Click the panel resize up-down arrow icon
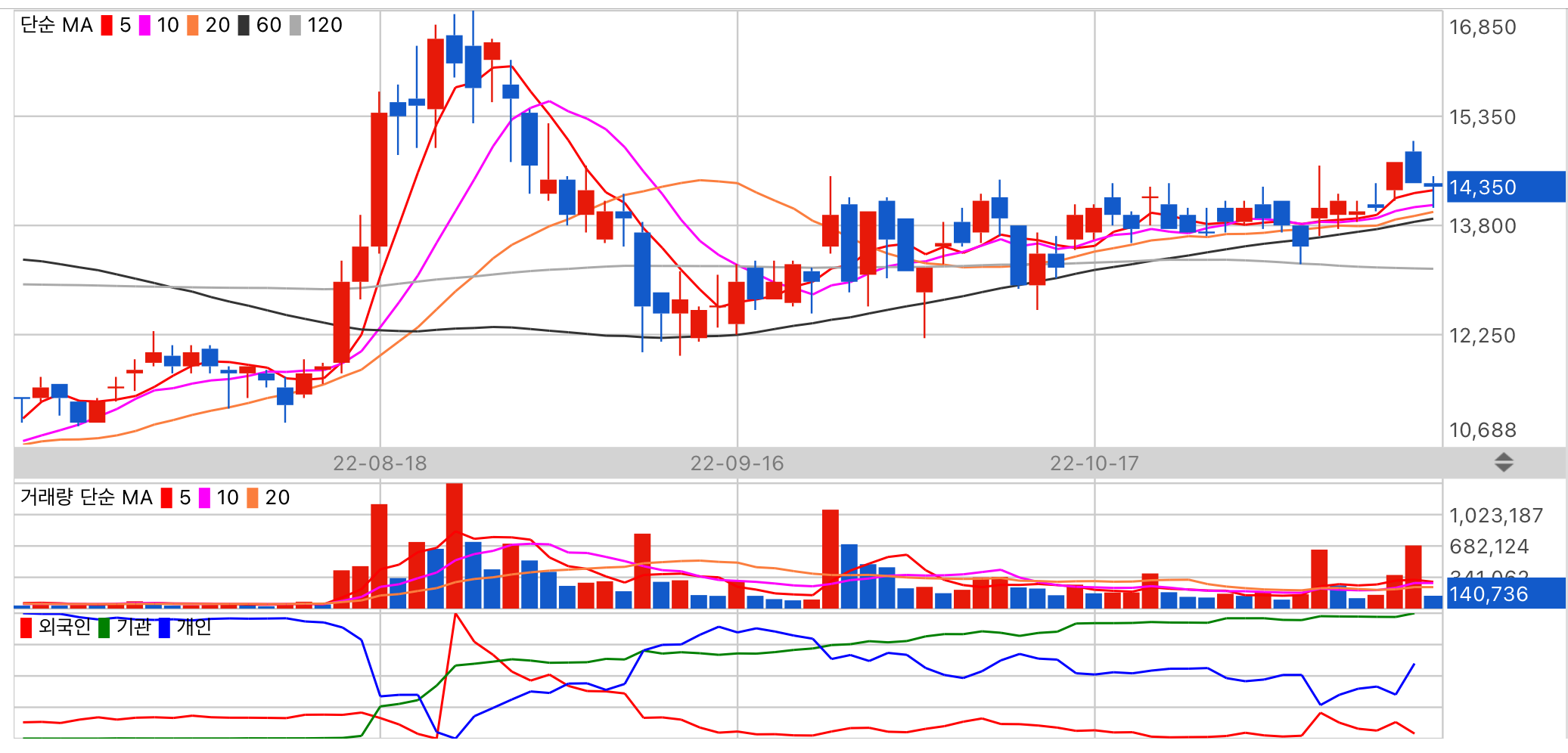1568x753 pixels. [x=1504, y=463]
